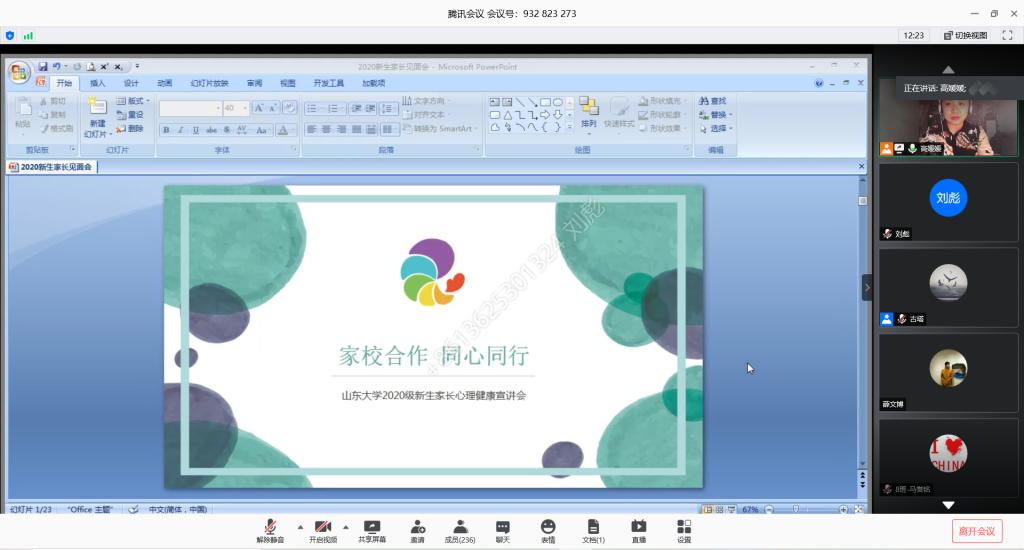The width and height of the screenshot is (1024, 550).
Task: Open meeting settings (设置)
Action: click(x=684, y=530)
